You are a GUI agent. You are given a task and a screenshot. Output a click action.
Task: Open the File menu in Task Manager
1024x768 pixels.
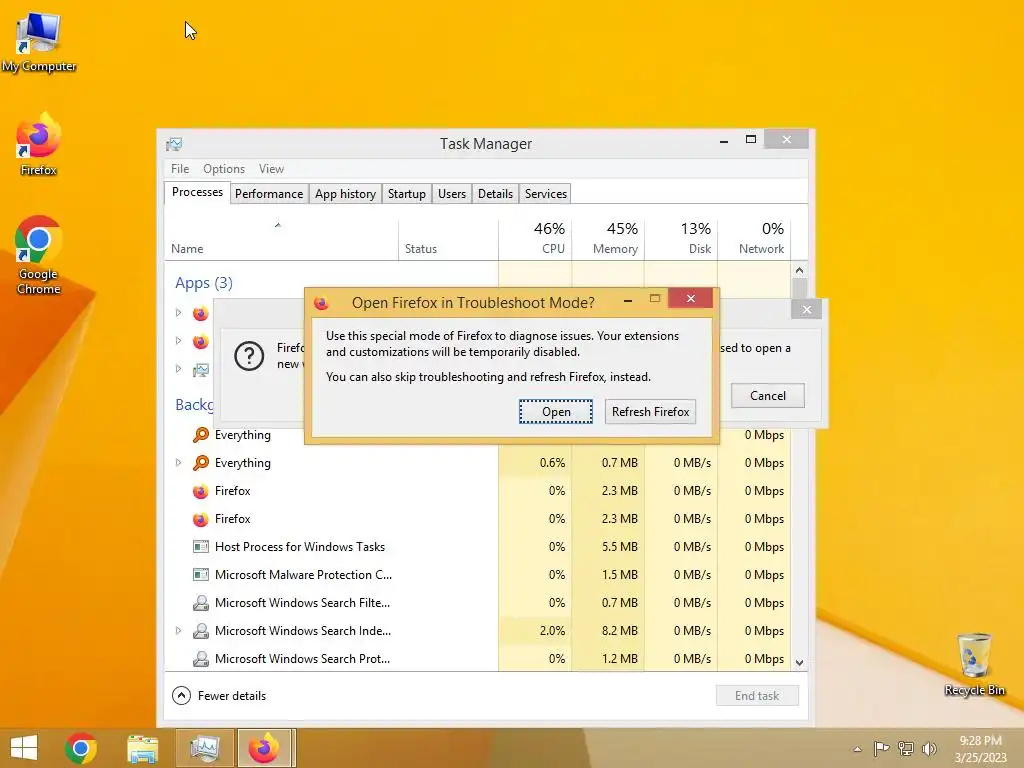[180, 168]
